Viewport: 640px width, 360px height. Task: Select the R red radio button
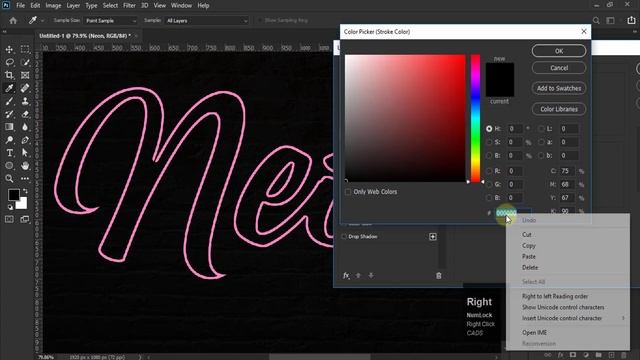coord(489,171)
